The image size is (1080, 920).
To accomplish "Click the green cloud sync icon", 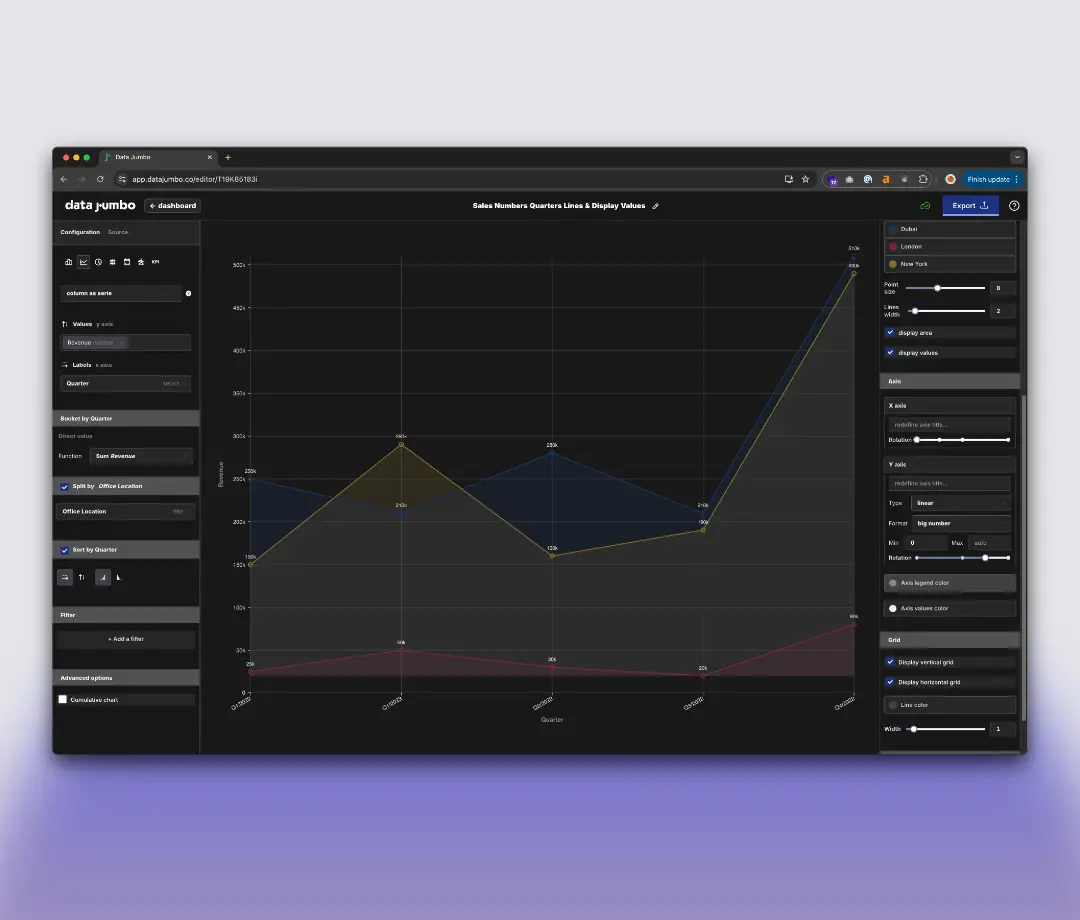I will point(925,206).
